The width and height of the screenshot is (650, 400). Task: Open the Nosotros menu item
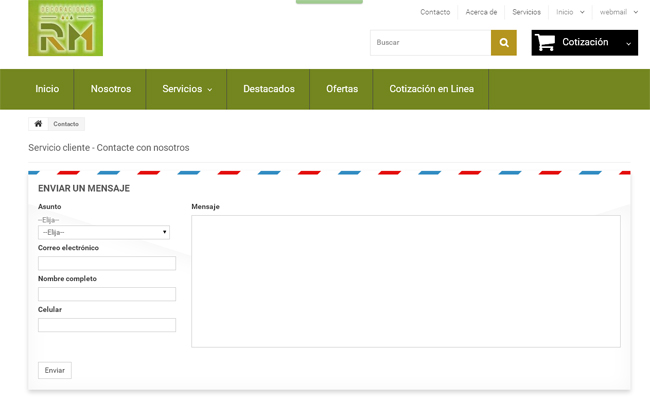111,89
